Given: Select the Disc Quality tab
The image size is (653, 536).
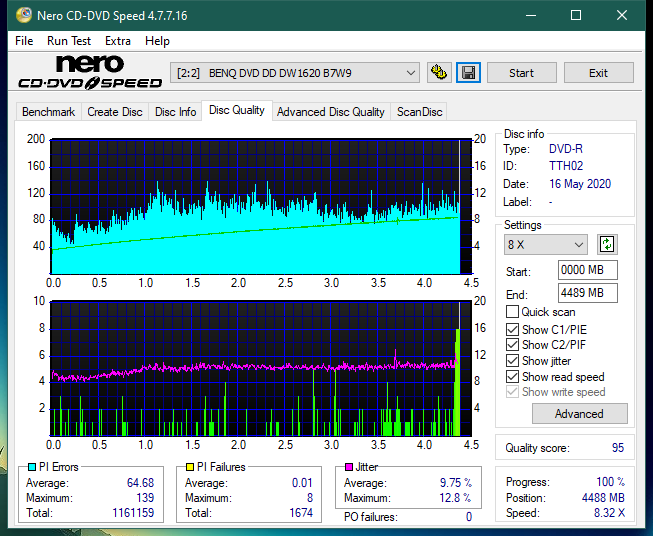Looking at the screenshot, I should (x=237, y=110).
